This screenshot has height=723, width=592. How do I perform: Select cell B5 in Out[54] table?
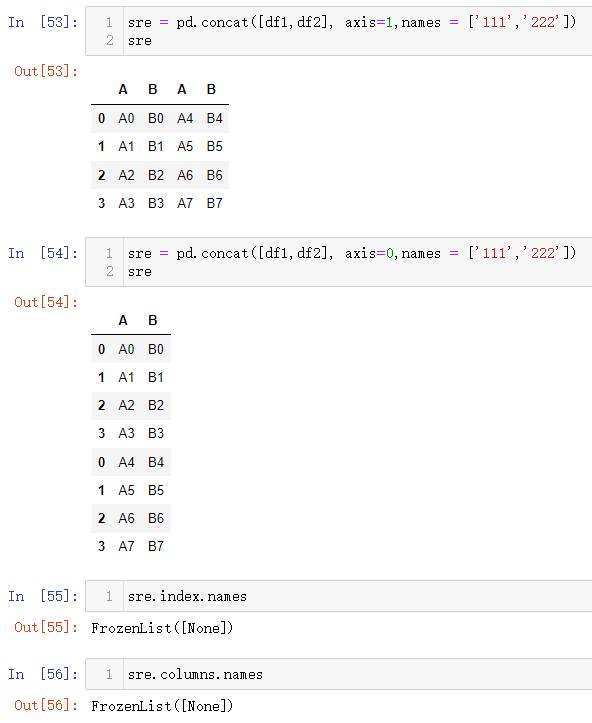tap(156, 491)
